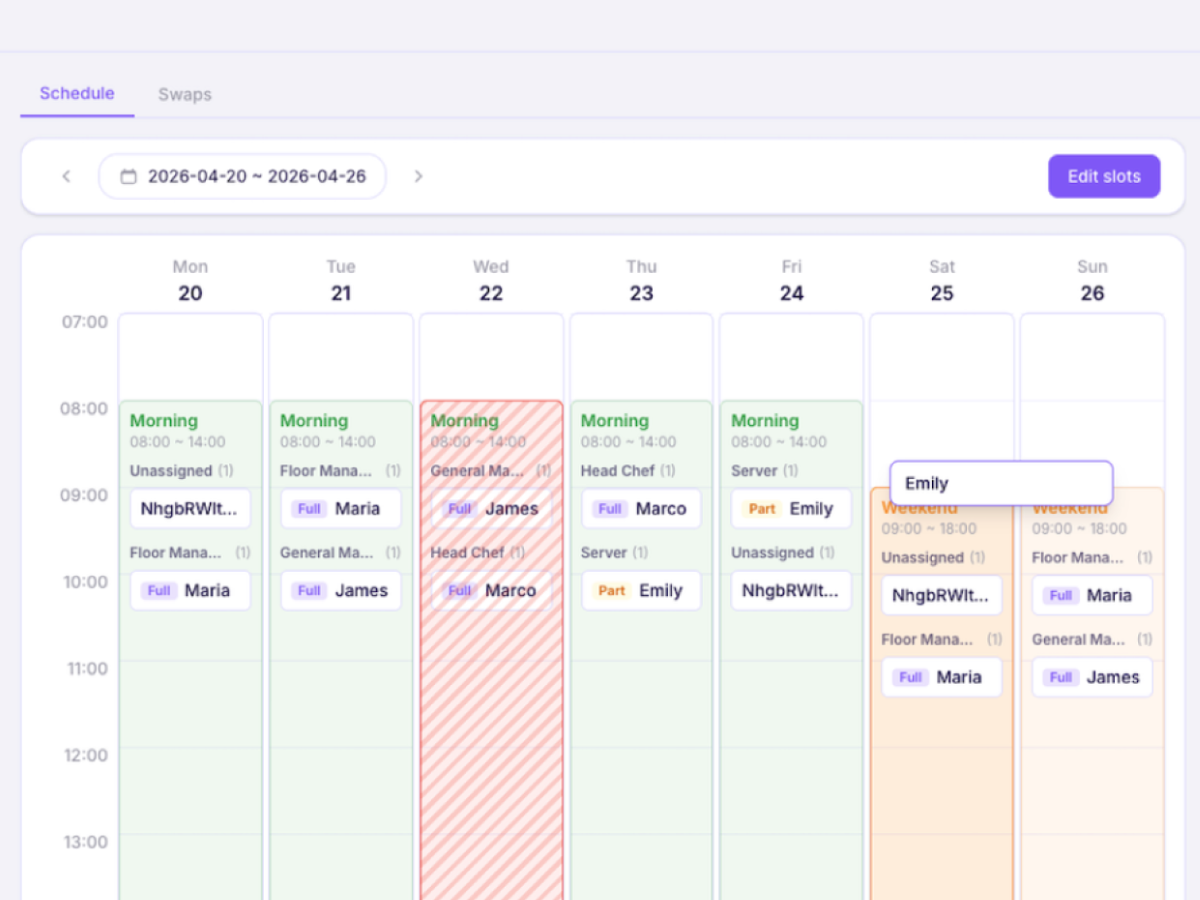
Task: Open Sunday's James General Manager card
Action: point(1092,678)
